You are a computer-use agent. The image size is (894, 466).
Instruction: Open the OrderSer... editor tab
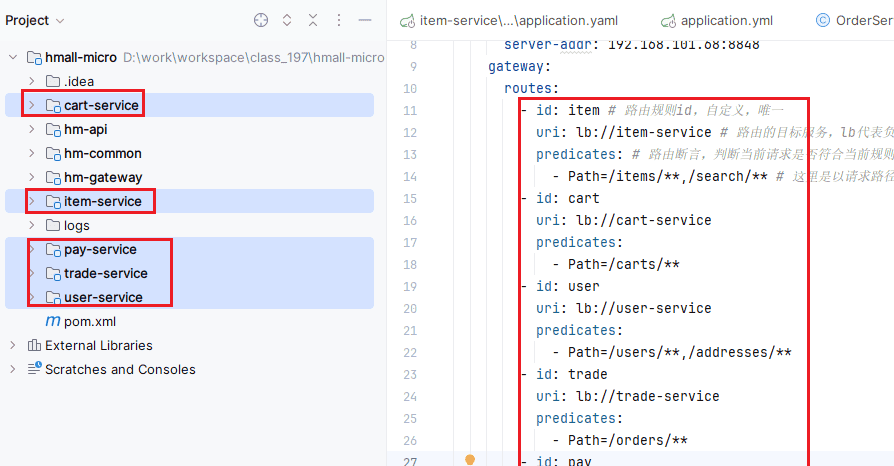[853, 20]
